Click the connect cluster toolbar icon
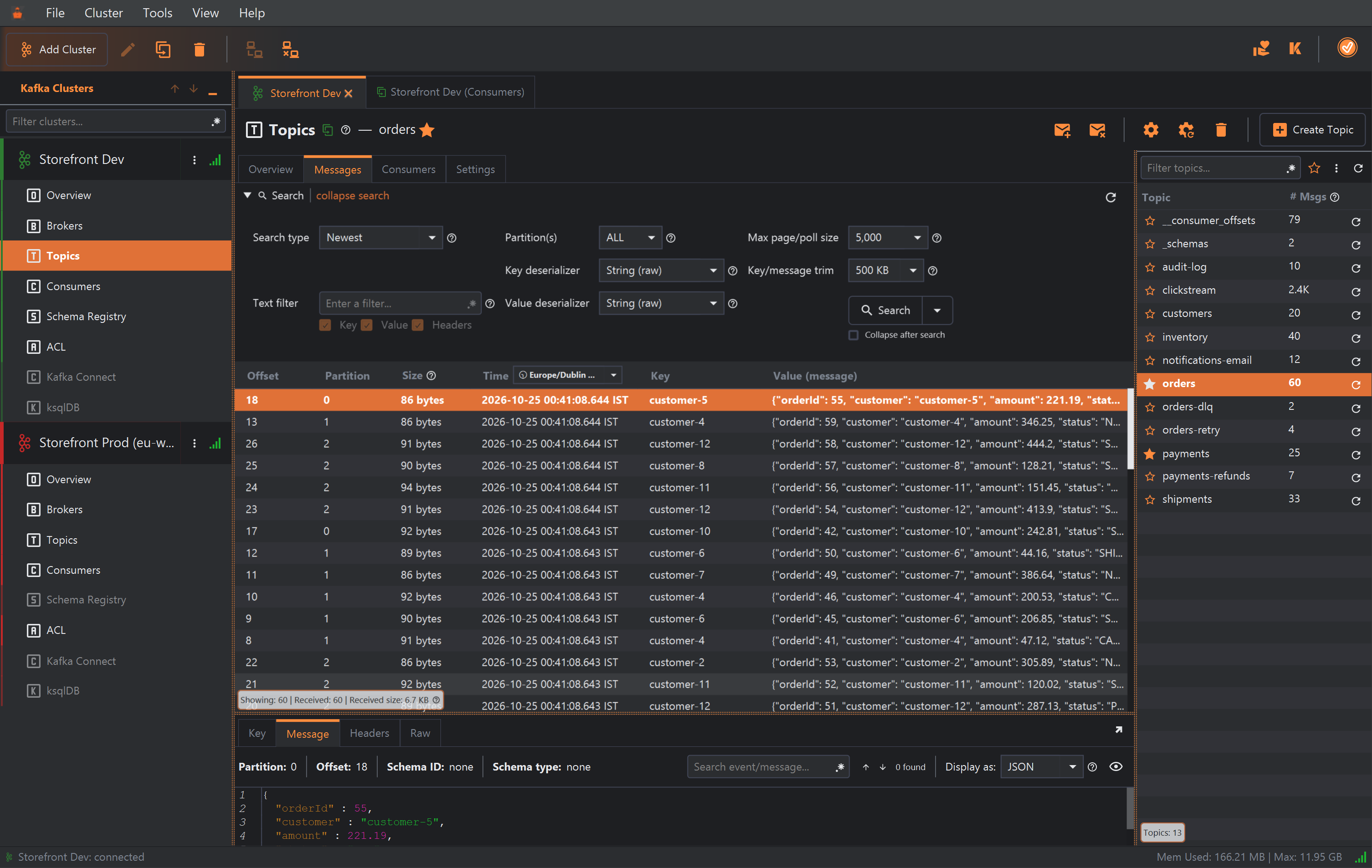 coord(254,50)
